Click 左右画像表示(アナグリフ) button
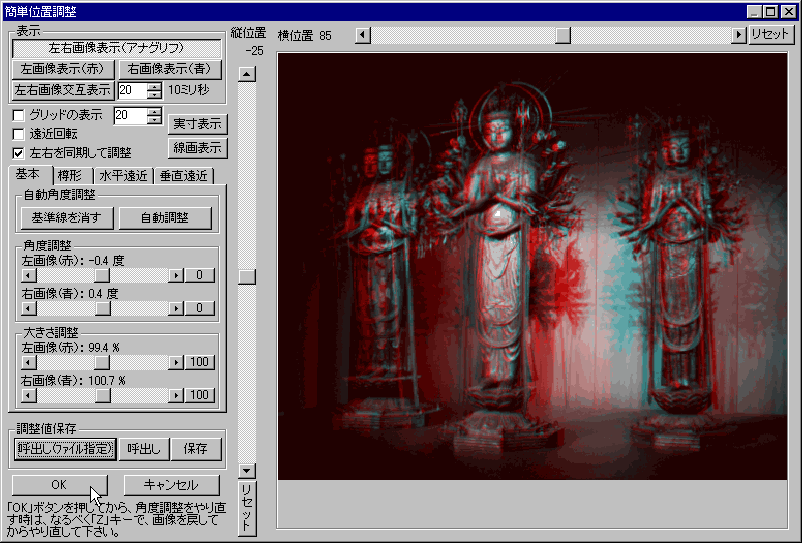The width and height of the screenshot is (802, 543). click(x=117, y=49)
